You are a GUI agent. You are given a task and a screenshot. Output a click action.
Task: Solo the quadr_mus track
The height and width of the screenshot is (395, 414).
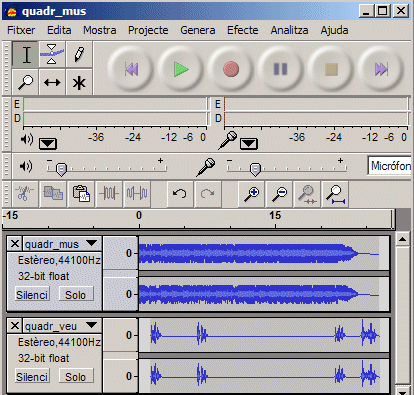pyautogui.click(x=76, y=295)
